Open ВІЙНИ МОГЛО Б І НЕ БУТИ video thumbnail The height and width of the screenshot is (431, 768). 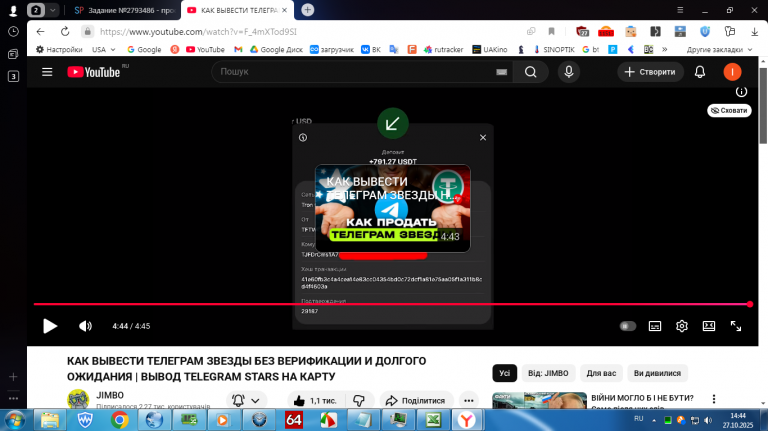539,401
